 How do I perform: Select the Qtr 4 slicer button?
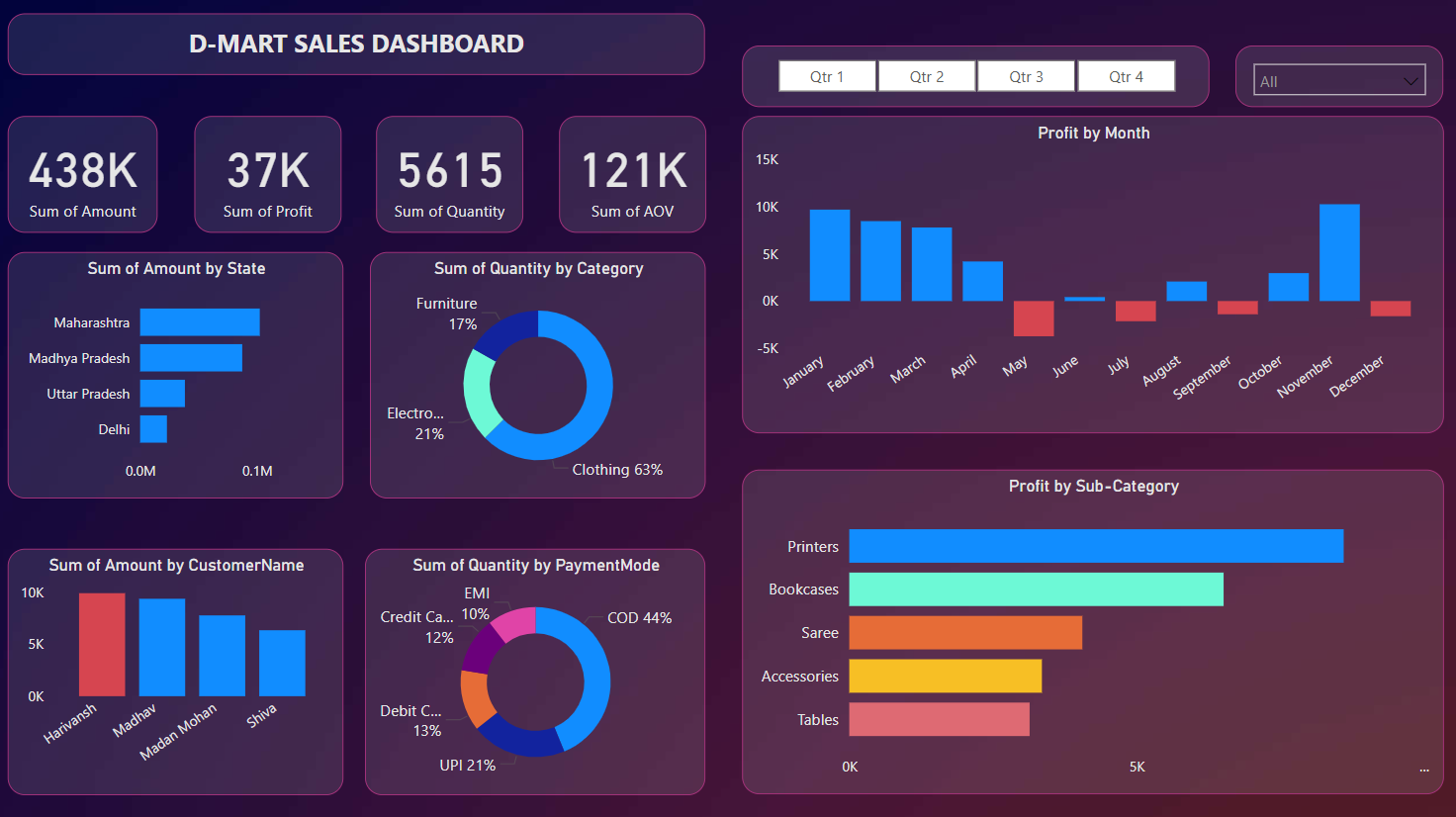pyautogui.click(x=1127, y=76)
